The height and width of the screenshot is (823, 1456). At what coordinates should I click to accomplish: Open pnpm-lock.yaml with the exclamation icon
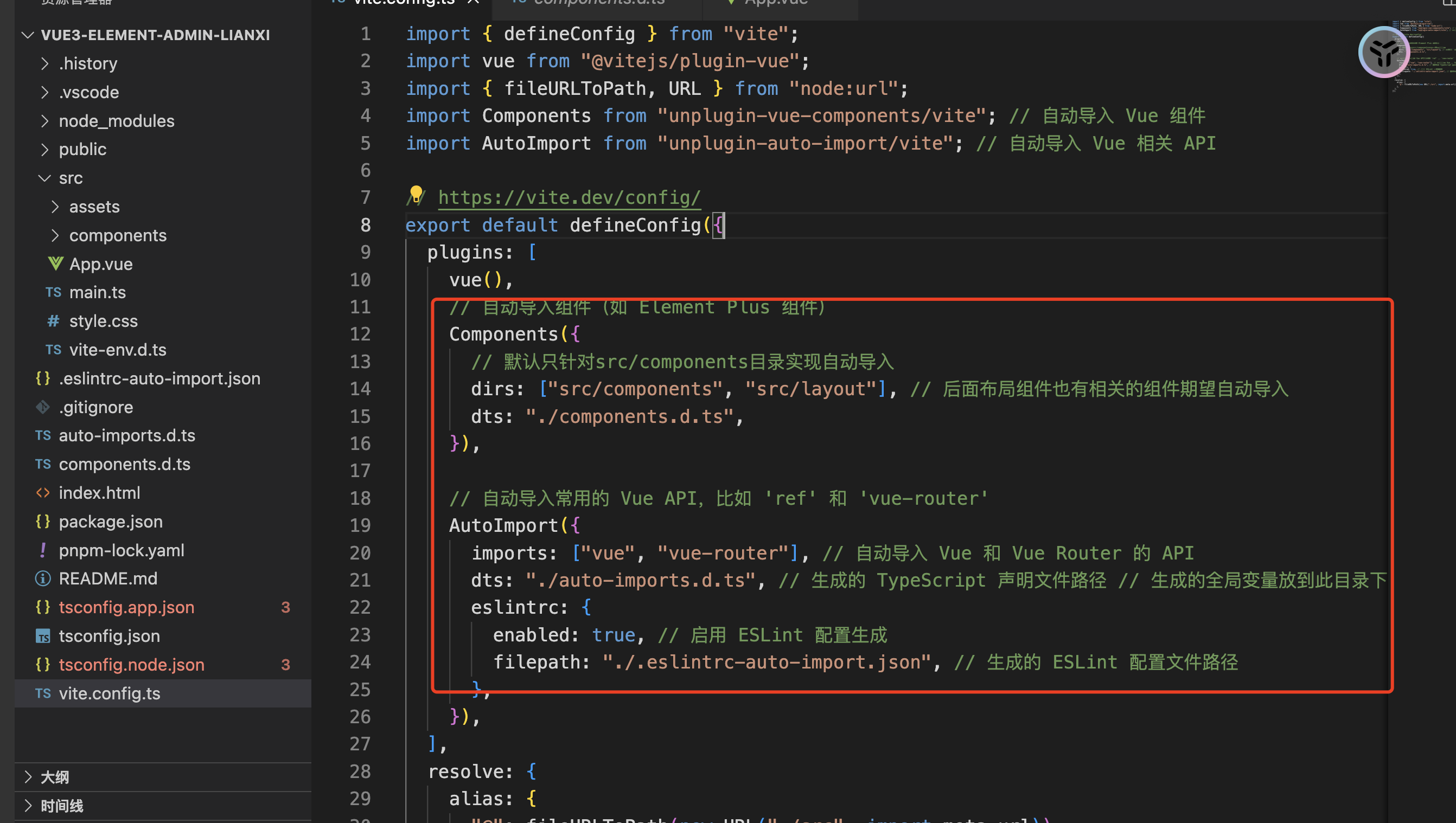coord(121,550)
